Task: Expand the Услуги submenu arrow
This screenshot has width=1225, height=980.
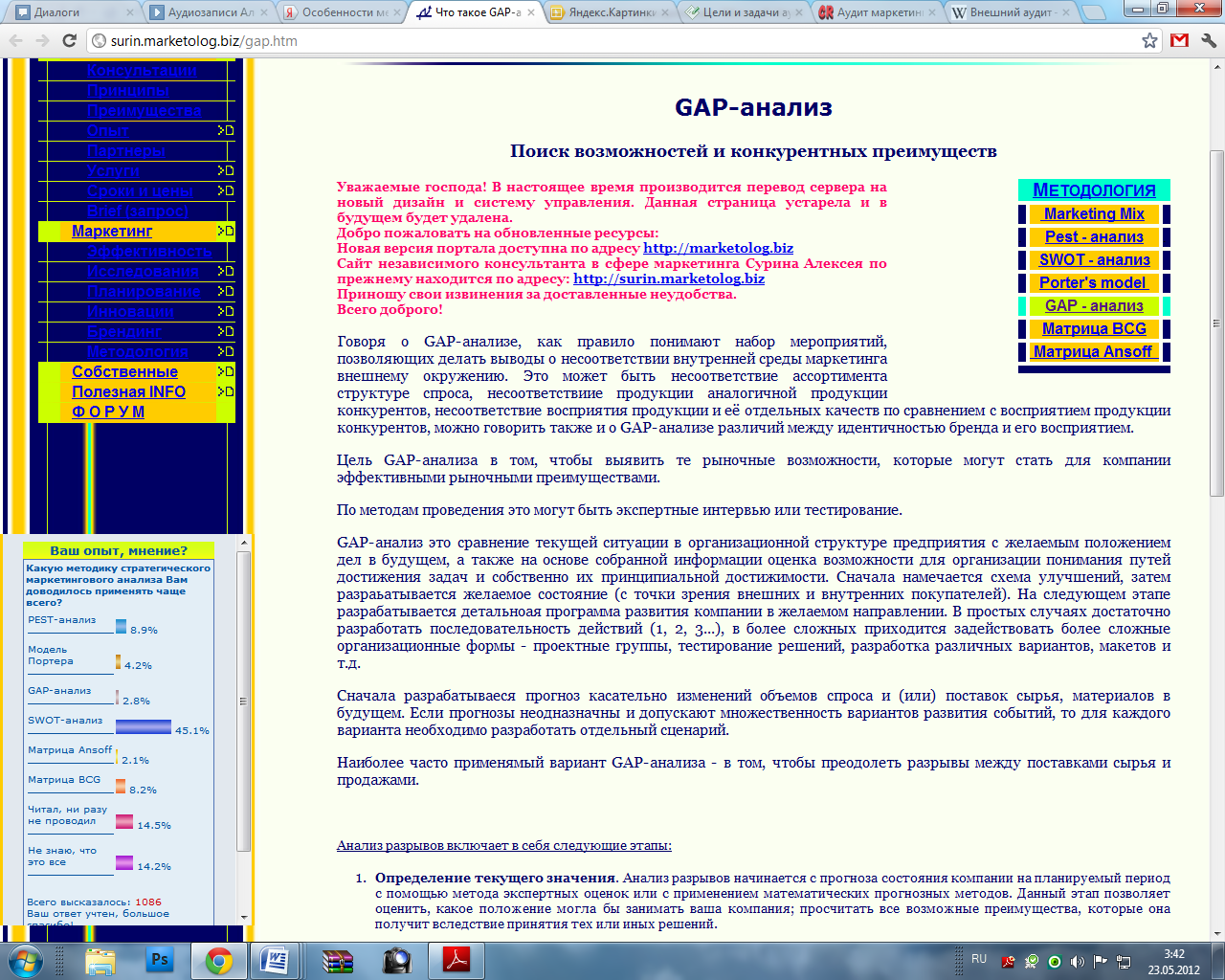Action: [226, 170]
